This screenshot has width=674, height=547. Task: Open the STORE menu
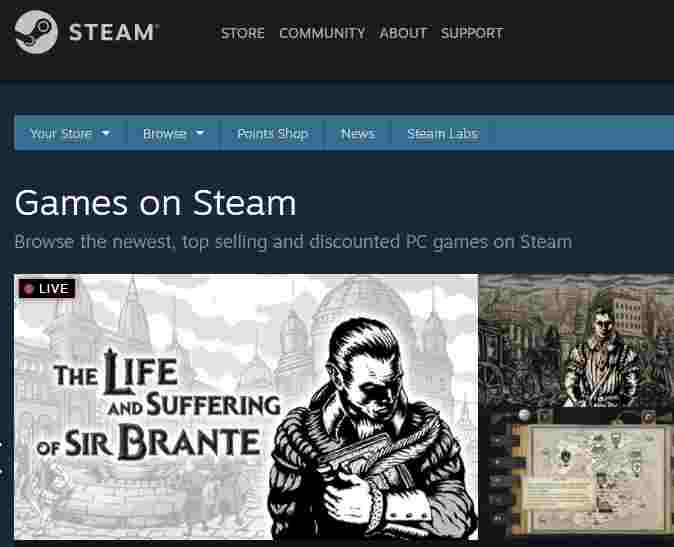pyautogui.click(x=242, y=33)
